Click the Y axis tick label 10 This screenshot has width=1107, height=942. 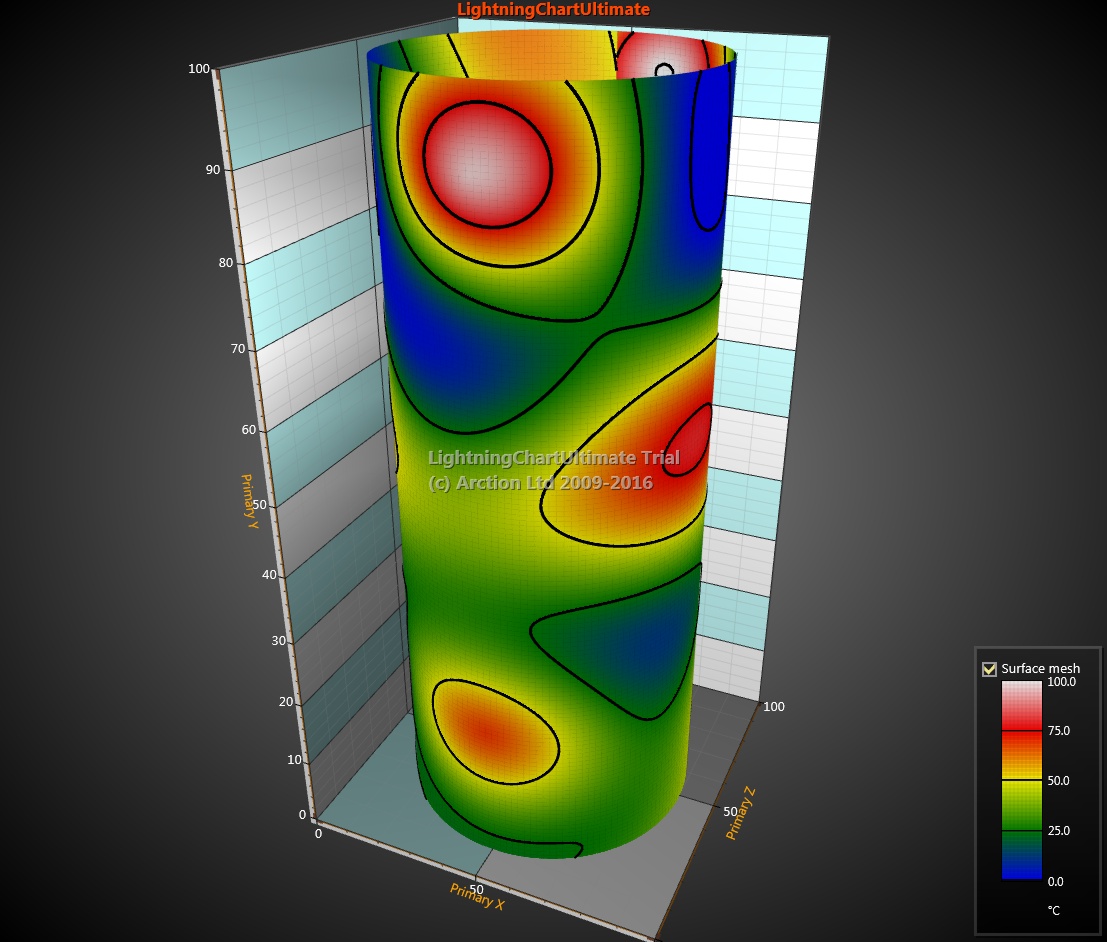(x=294, y=760)
